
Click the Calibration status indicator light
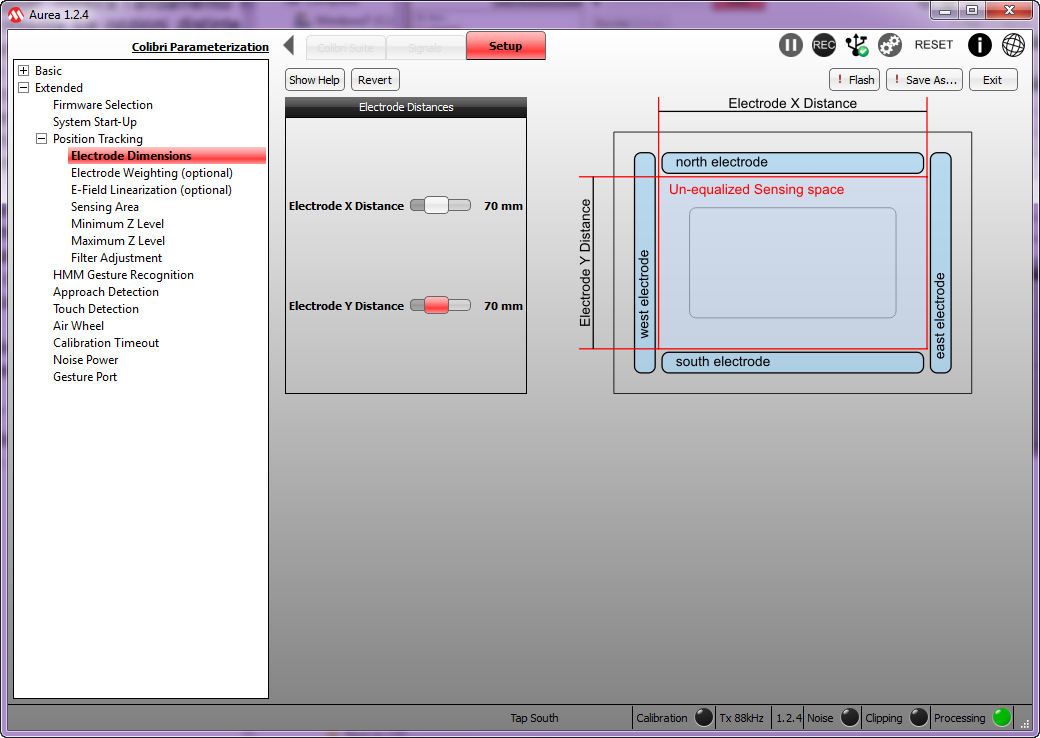click(704, 717)
